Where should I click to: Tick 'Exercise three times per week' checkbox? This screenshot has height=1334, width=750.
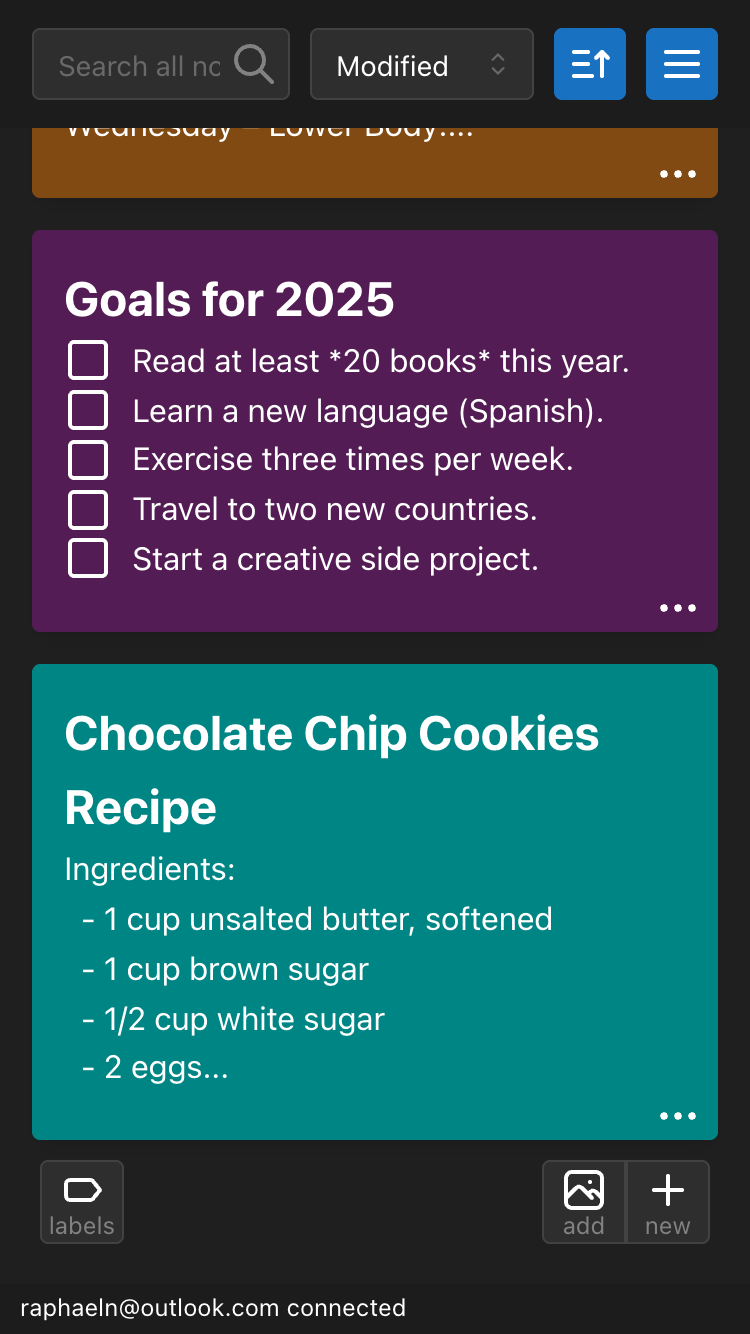pos(88,460)
